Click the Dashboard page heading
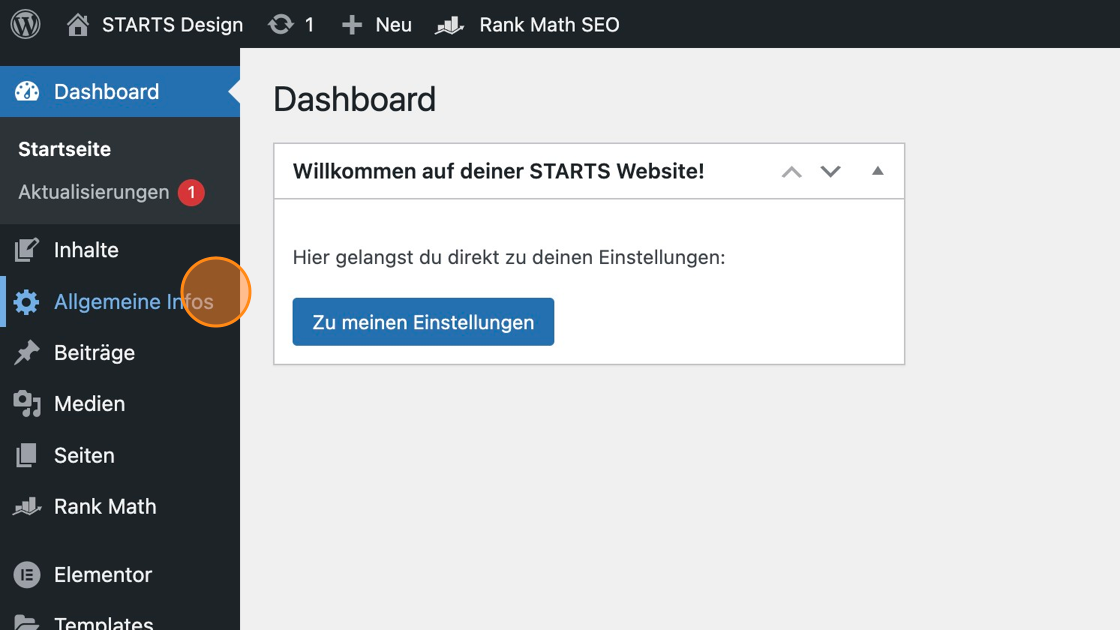The height and width of the screenshot is (630, 1120). pos(354,99)
